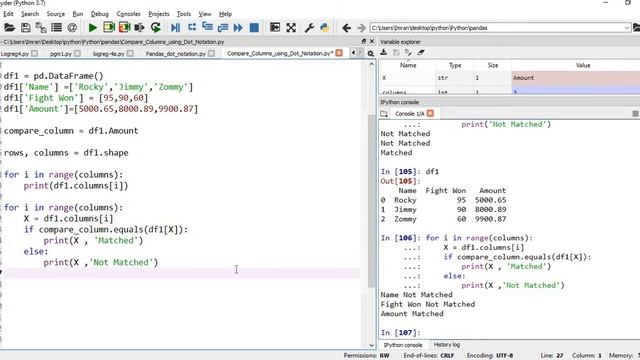Open the editor options gear icon

[370, 53]
